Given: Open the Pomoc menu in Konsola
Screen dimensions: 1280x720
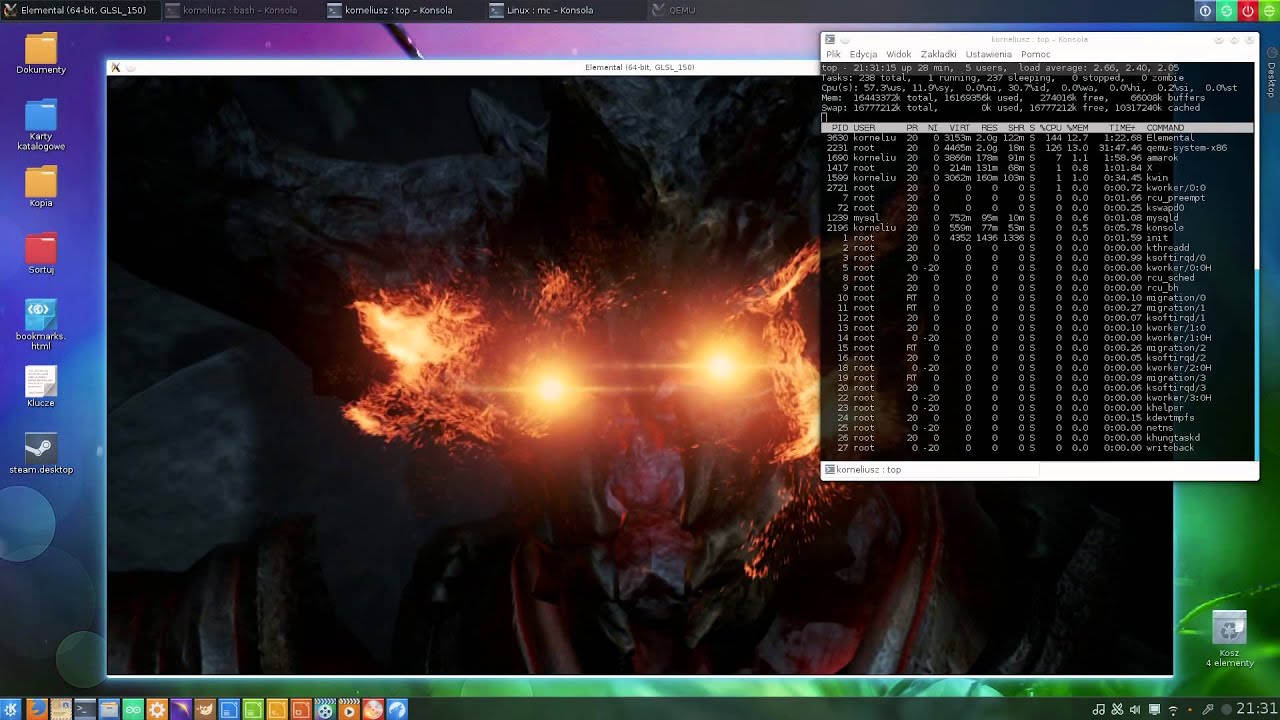Looking at the screenshot, I should point(1035,54).
